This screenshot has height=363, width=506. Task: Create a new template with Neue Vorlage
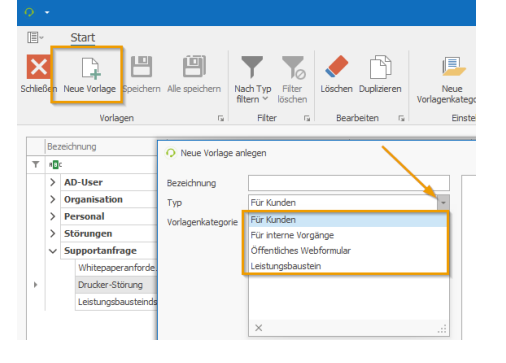(x=89, y=75)
